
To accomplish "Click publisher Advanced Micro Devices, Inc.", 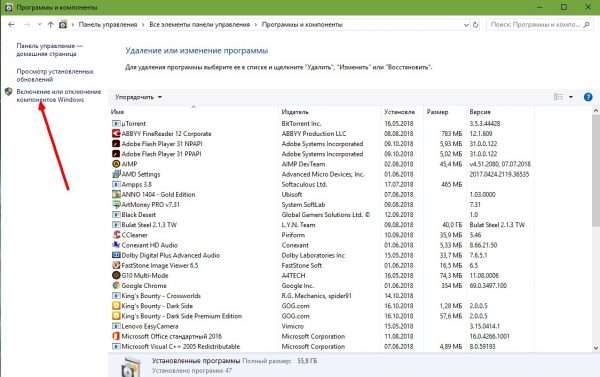I will [323, 174].
